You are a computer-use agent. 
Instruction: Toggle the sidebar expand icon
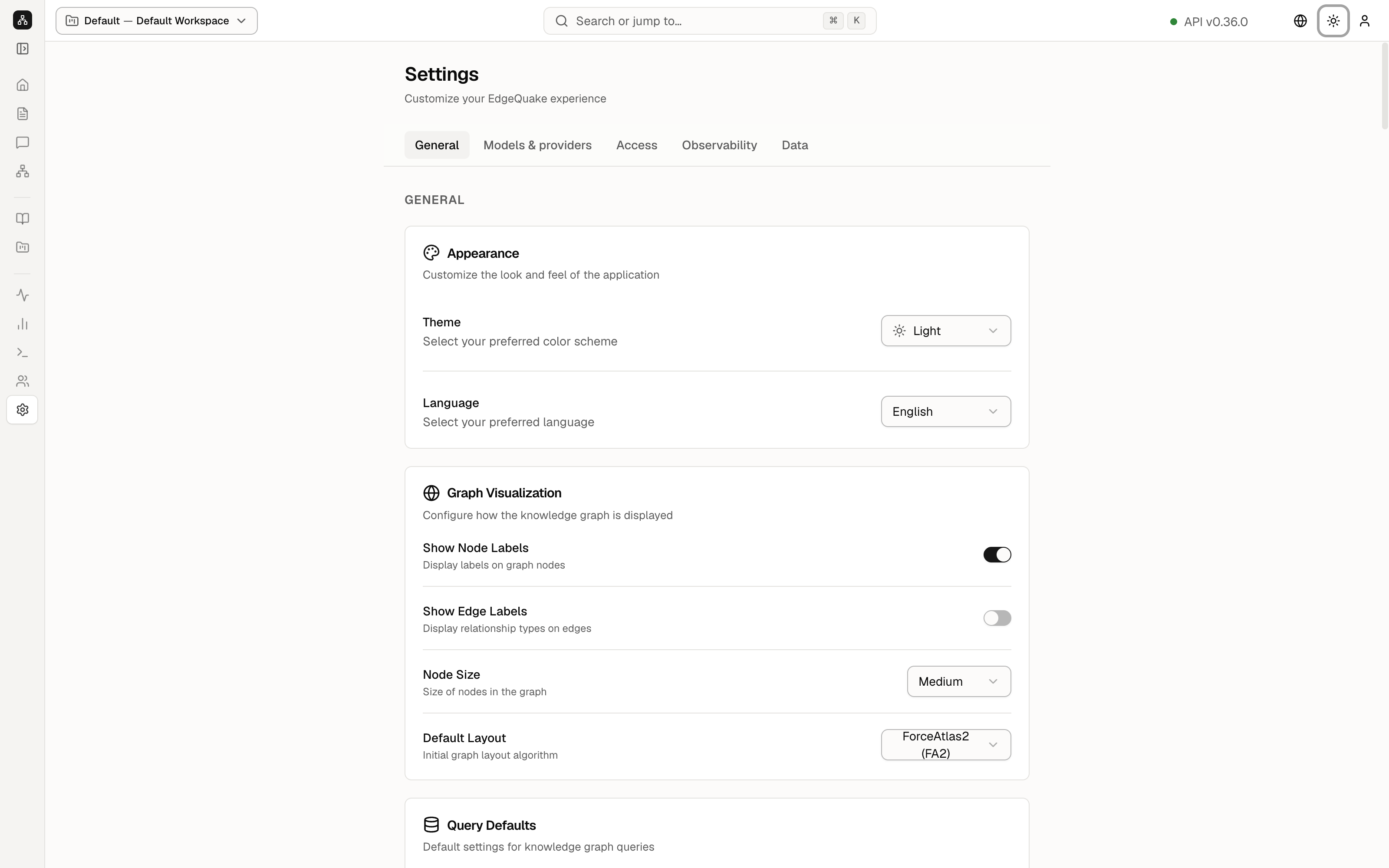(x=23, y=49)
